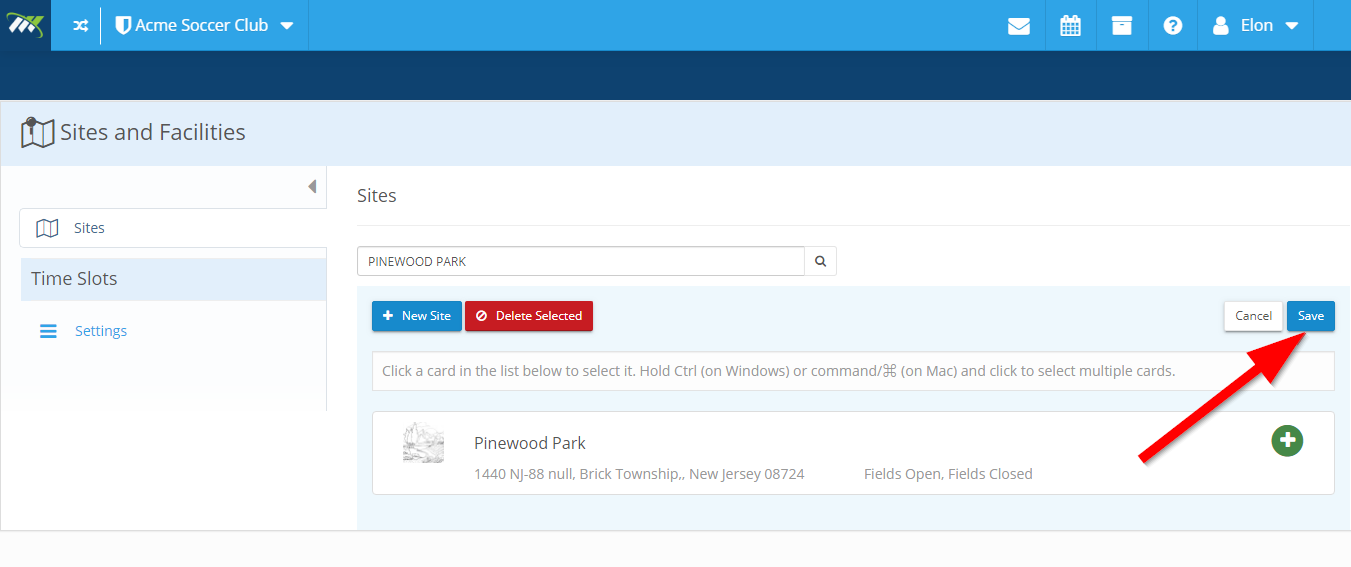Open the Acme Soccer Club dropdown

click(x=204, y=25)
